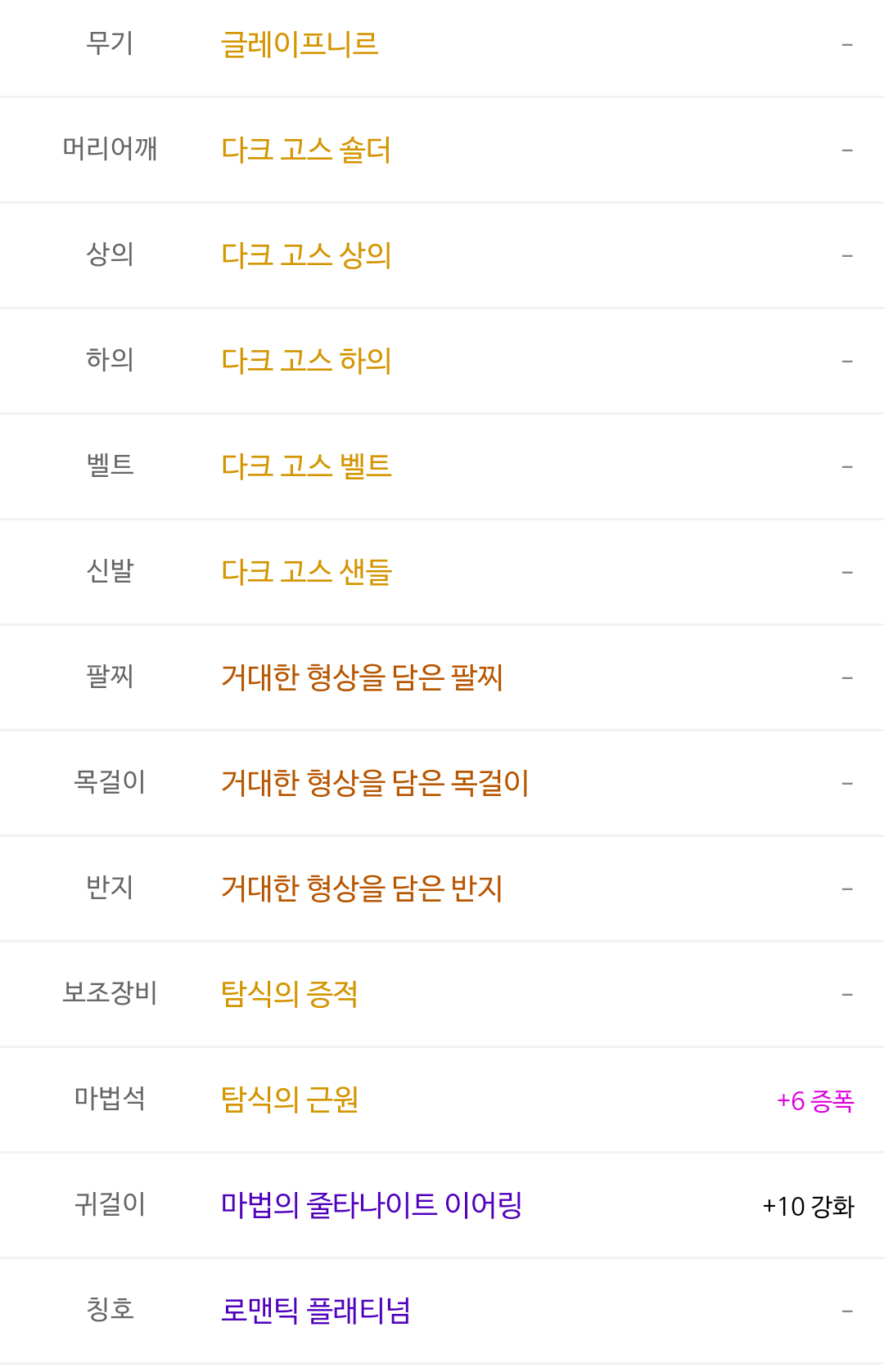Open the 탐식의 증적 item link
884x1372 pixels.
pos(290,994)
